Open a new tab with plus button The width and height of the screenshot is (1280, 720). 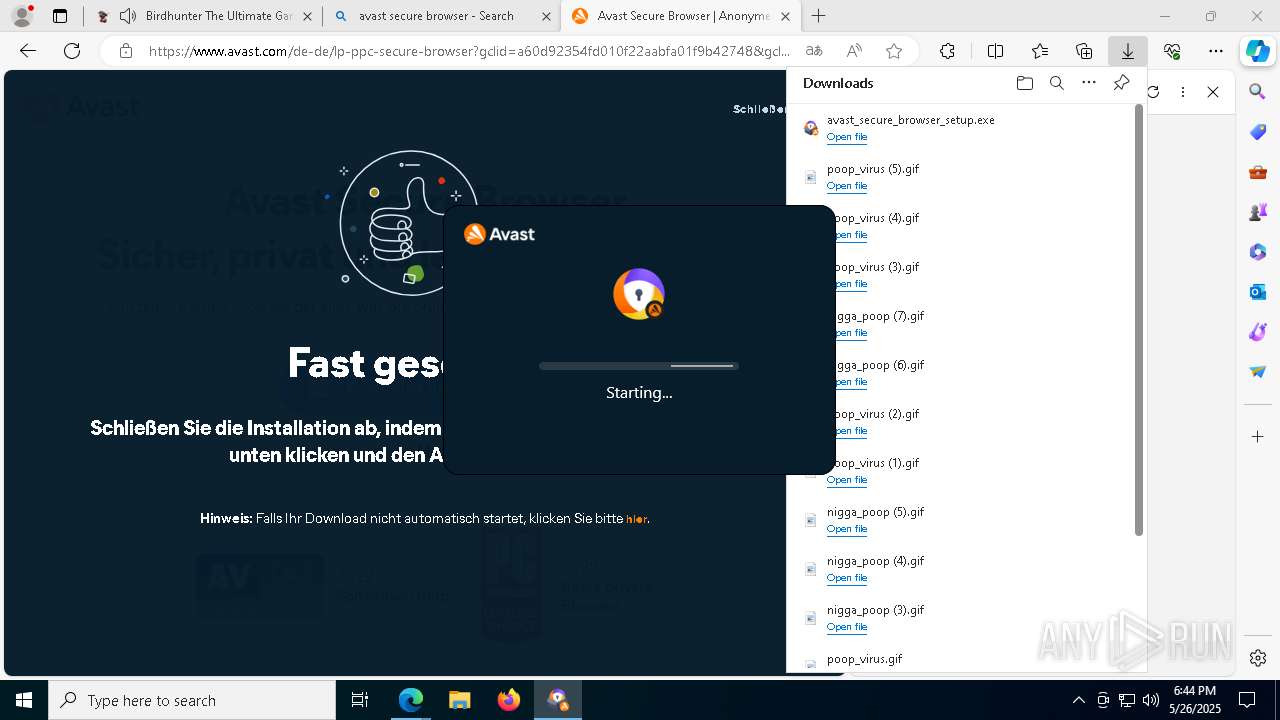(x=819, y=16)
